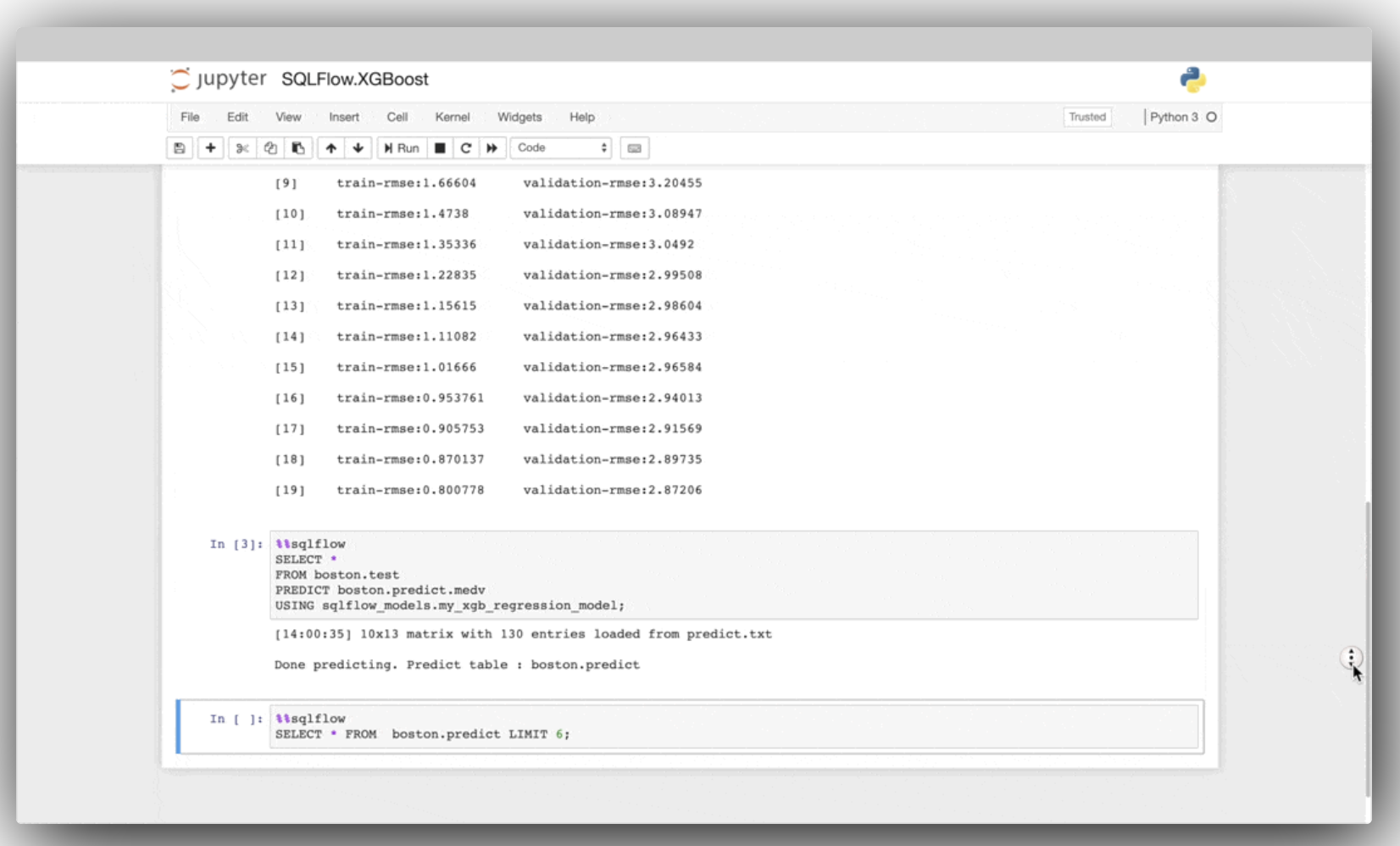Paste cells below with the clipboard icon
Viewport: 1400px width, 846px height.
coord(298,148)
